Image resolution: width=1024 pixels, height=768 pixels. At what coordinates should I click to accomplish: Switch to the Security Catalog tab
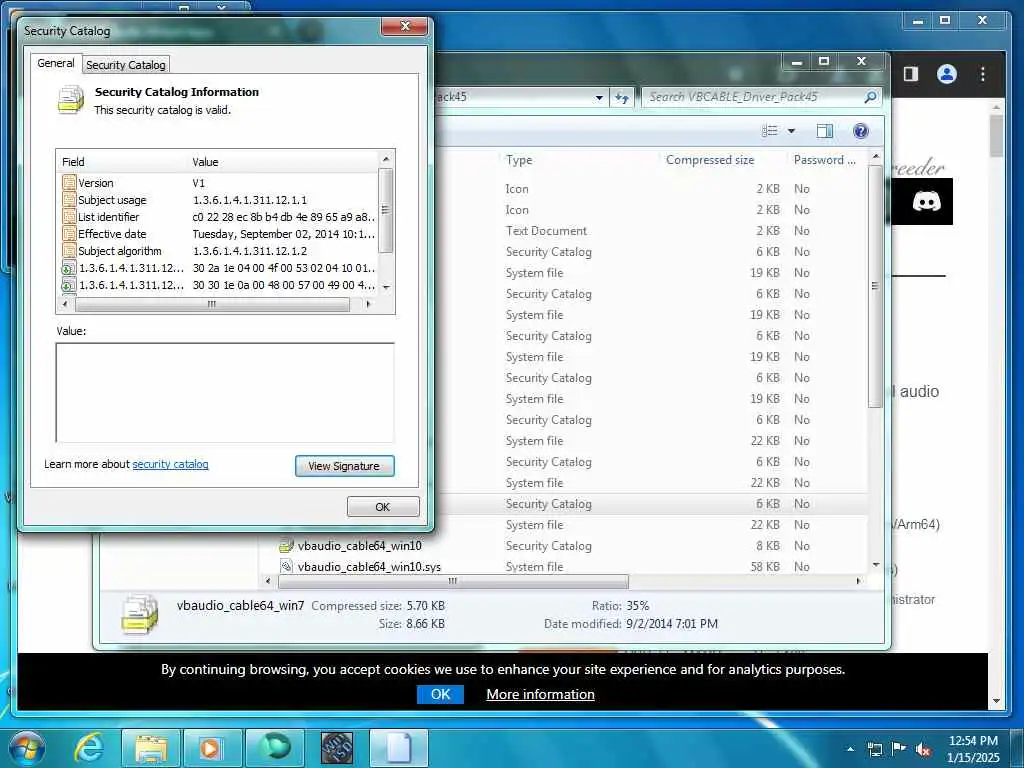125,65
